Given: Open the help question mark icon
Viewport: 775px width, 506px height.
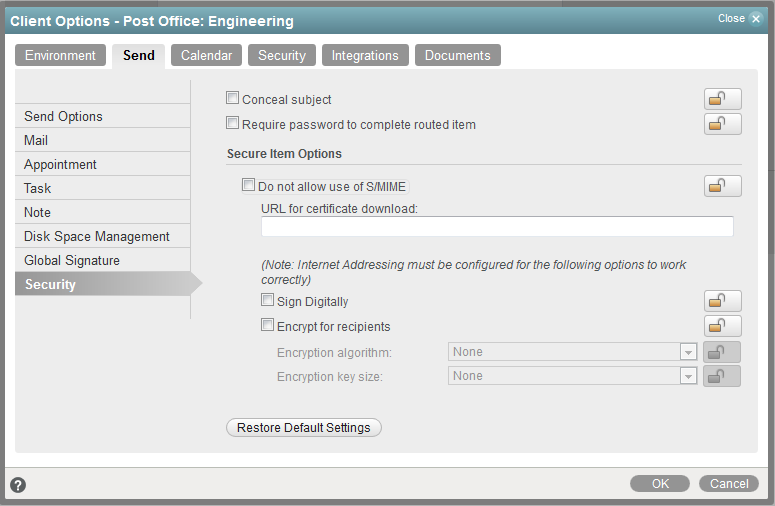Looking at the screenshot, I should tap(18, 485).
